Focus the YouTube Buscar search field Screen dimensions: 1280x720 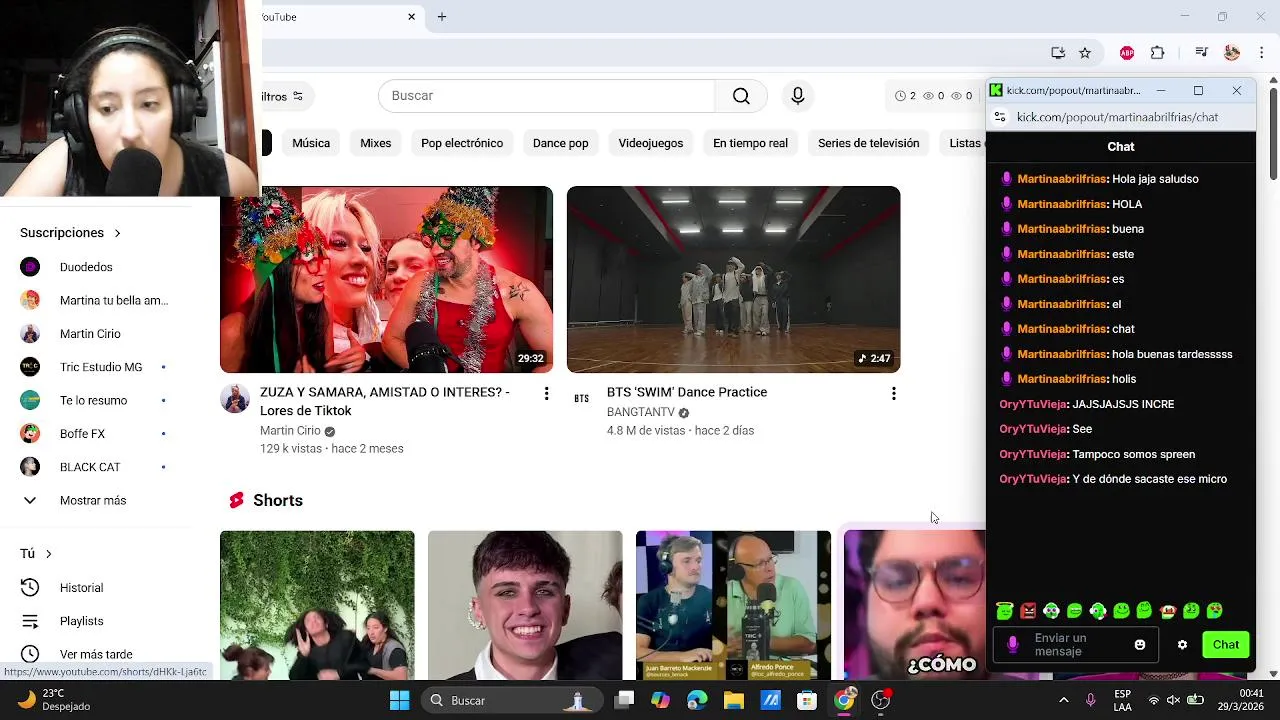click(546, 96)
